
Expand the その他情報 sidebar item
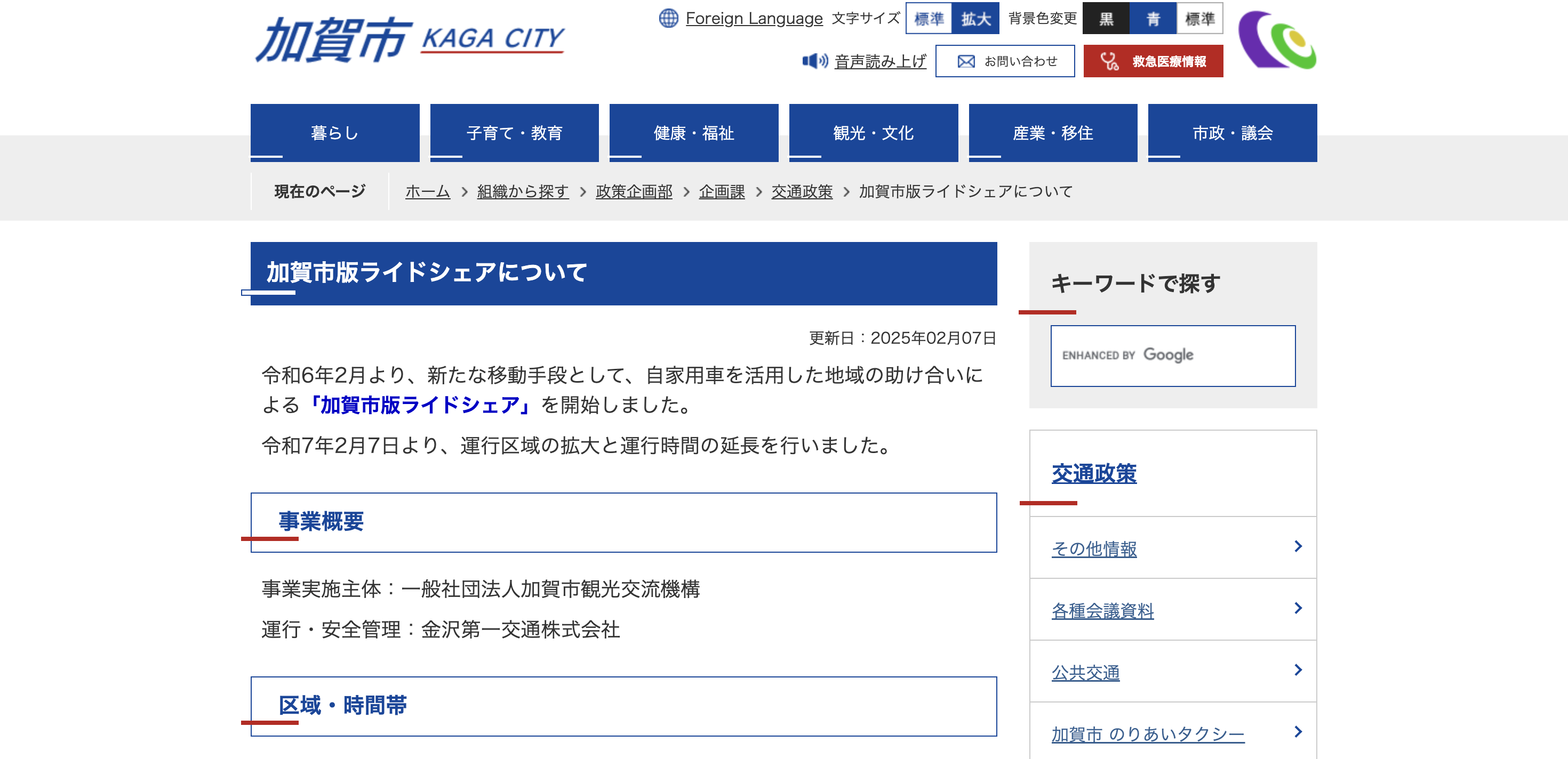(x=1093, y=547)
